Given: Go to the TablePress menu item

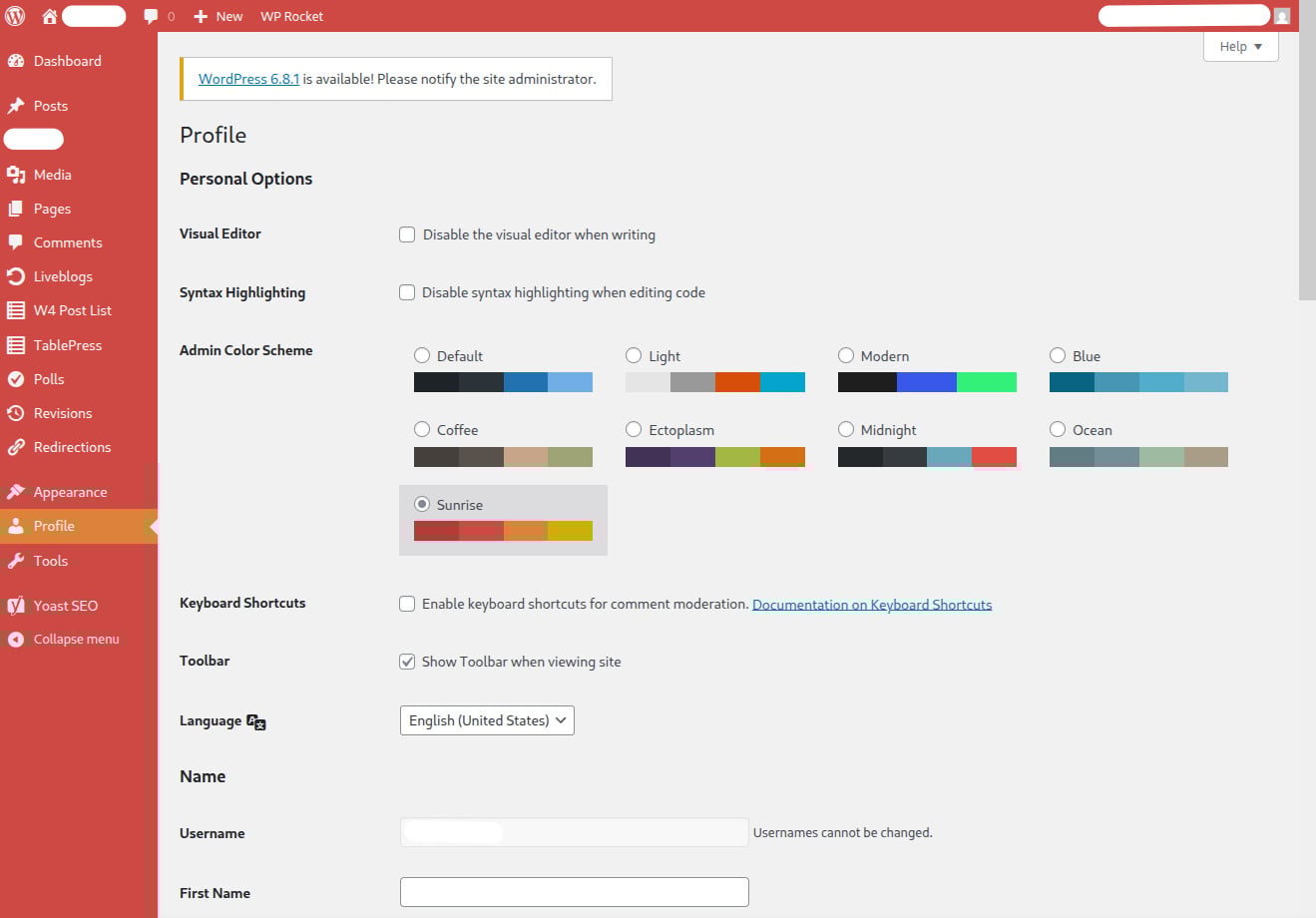Looking at the screenshot, I should tap(68, 345).
